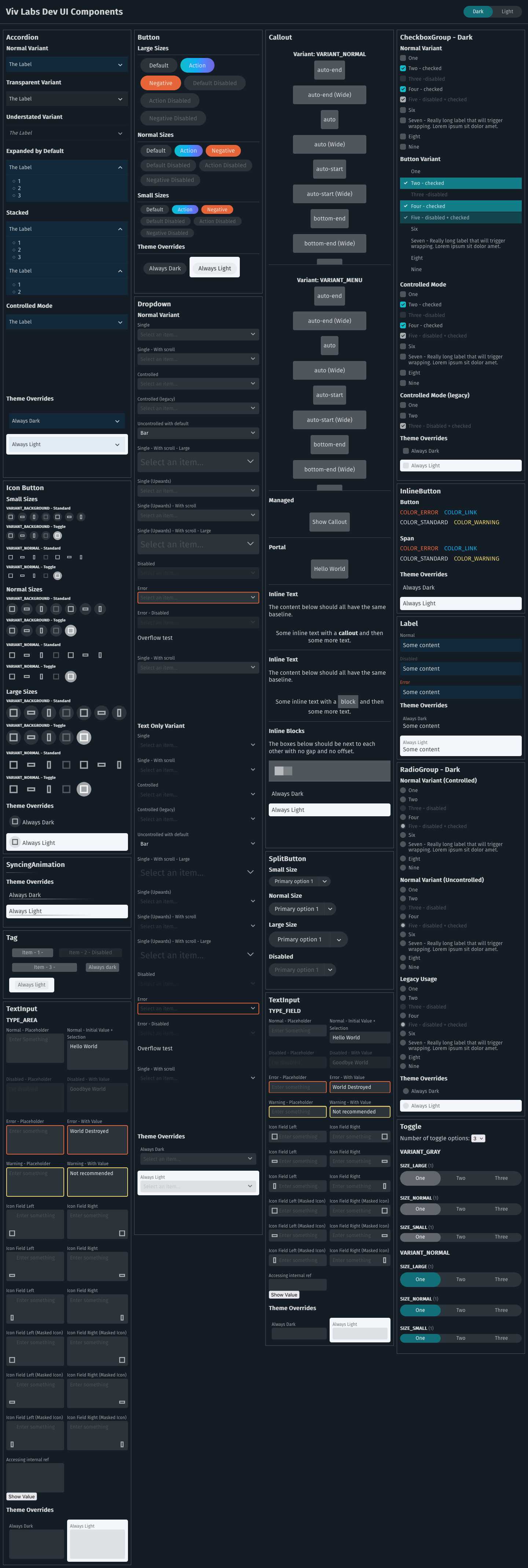This screenshot has width=528, height=1568.
Task: Check 'Always Dark' checkbox in CheckboxGroup Theme Overrides
Action: (x=406, y=451)
